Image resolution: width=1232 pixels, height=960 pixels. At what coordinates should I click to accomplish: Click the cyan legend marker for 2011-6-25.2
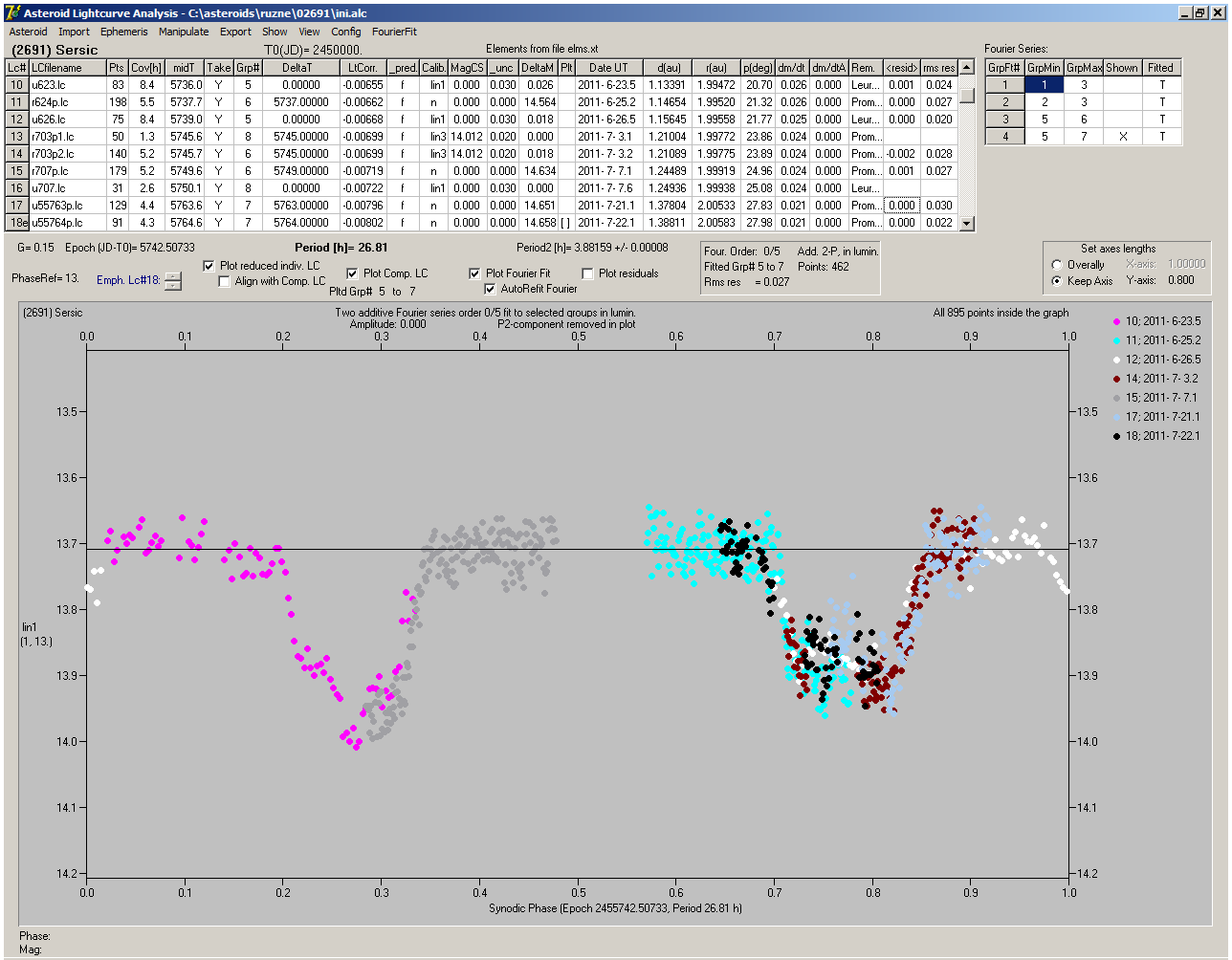coord(1117,340)
